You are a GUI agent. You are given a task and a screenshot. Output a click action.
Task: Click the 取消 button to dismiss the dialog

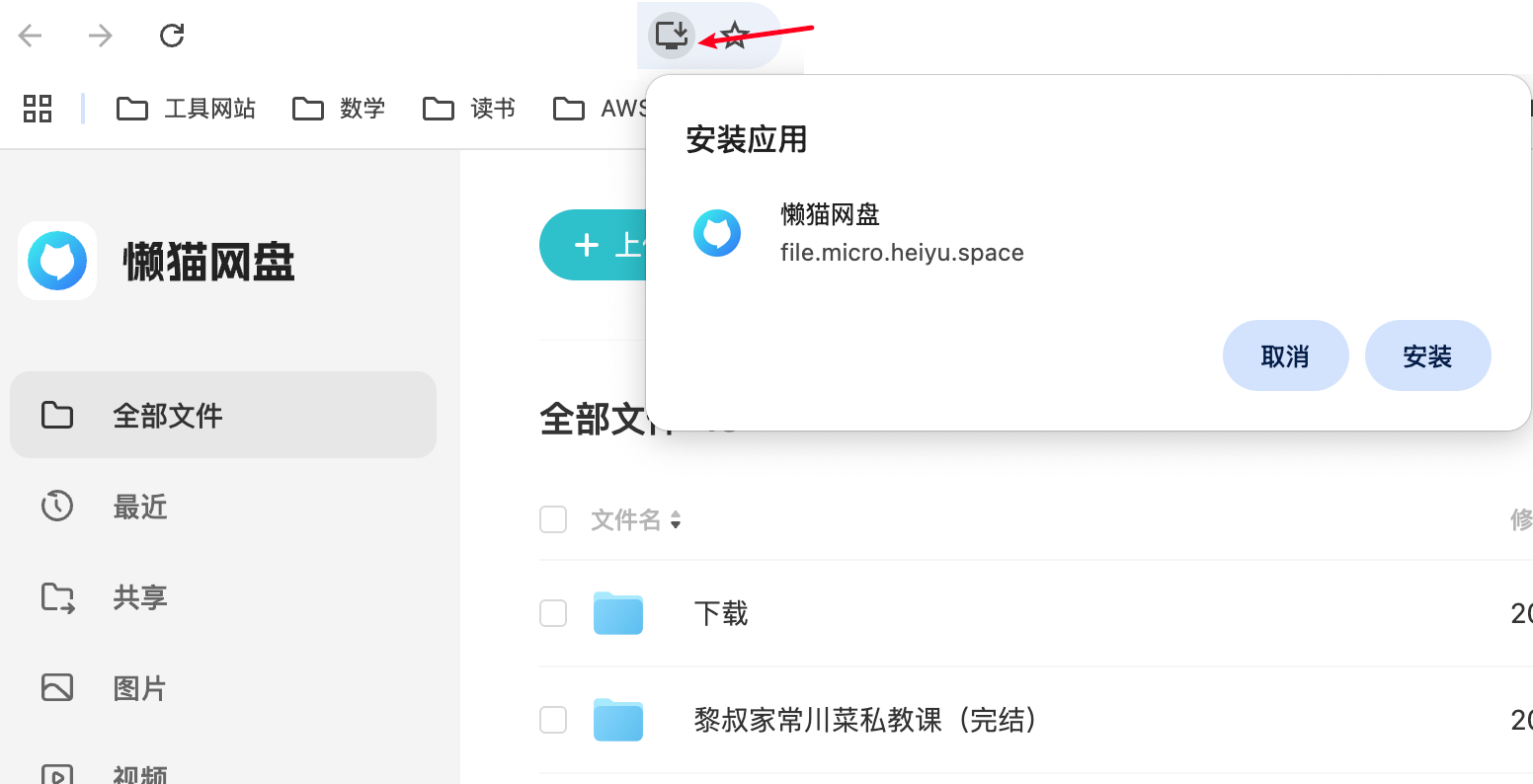pyautogui.click(x=1286, y=355)
